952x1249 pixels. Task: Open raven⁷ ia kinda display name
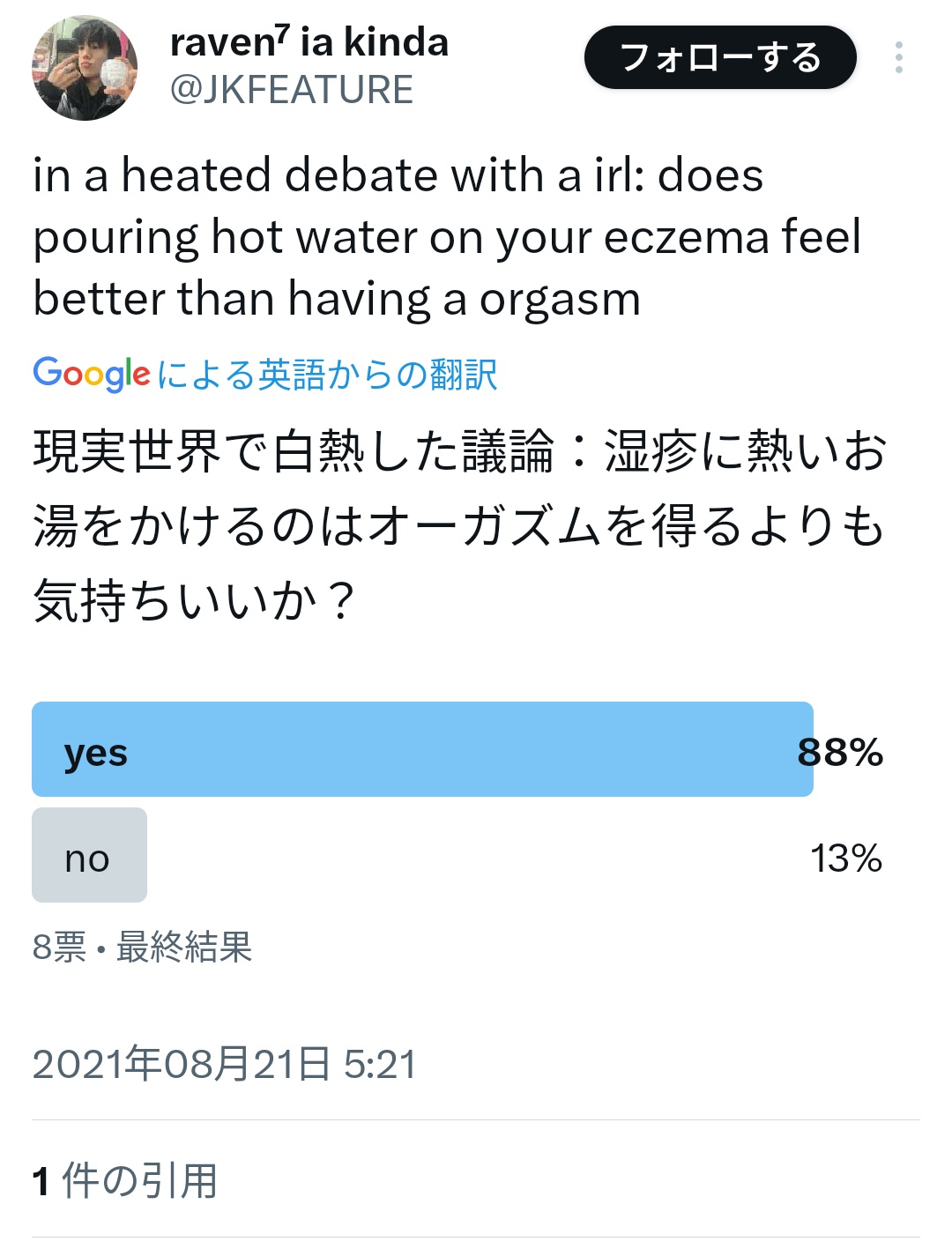309,41
